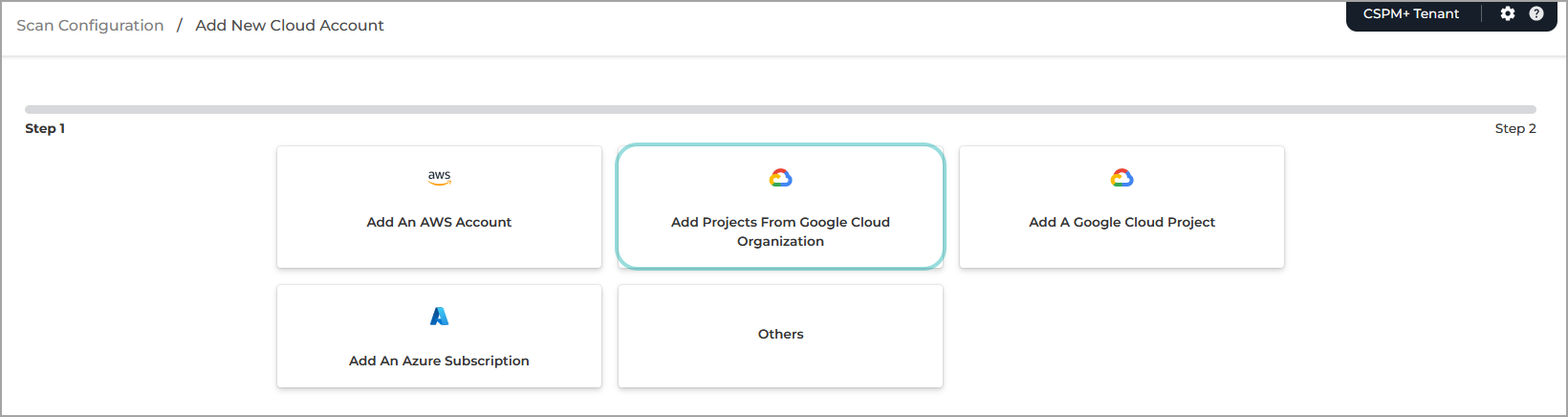The height and width of the screenshot is (417, 1568).
Task: Go back to Scan Configuration breadcrumb
Action: click(x=90, y=25)
